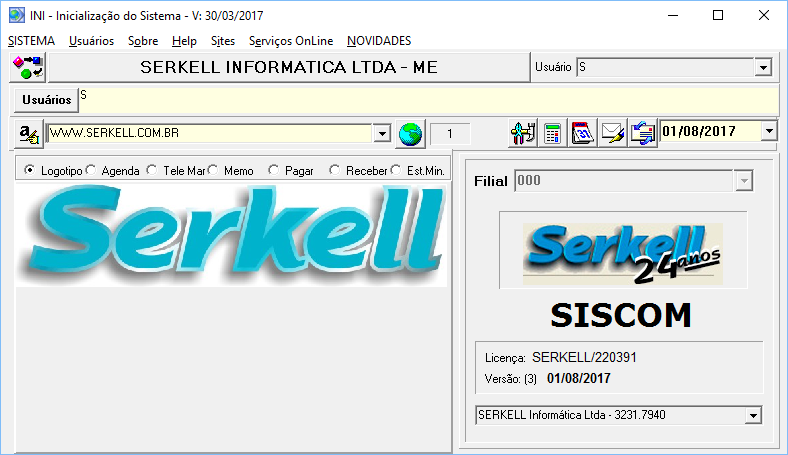Open the calendar icon
The width and height of the screenshot is (788, 455).
click(x=582, y=133)
